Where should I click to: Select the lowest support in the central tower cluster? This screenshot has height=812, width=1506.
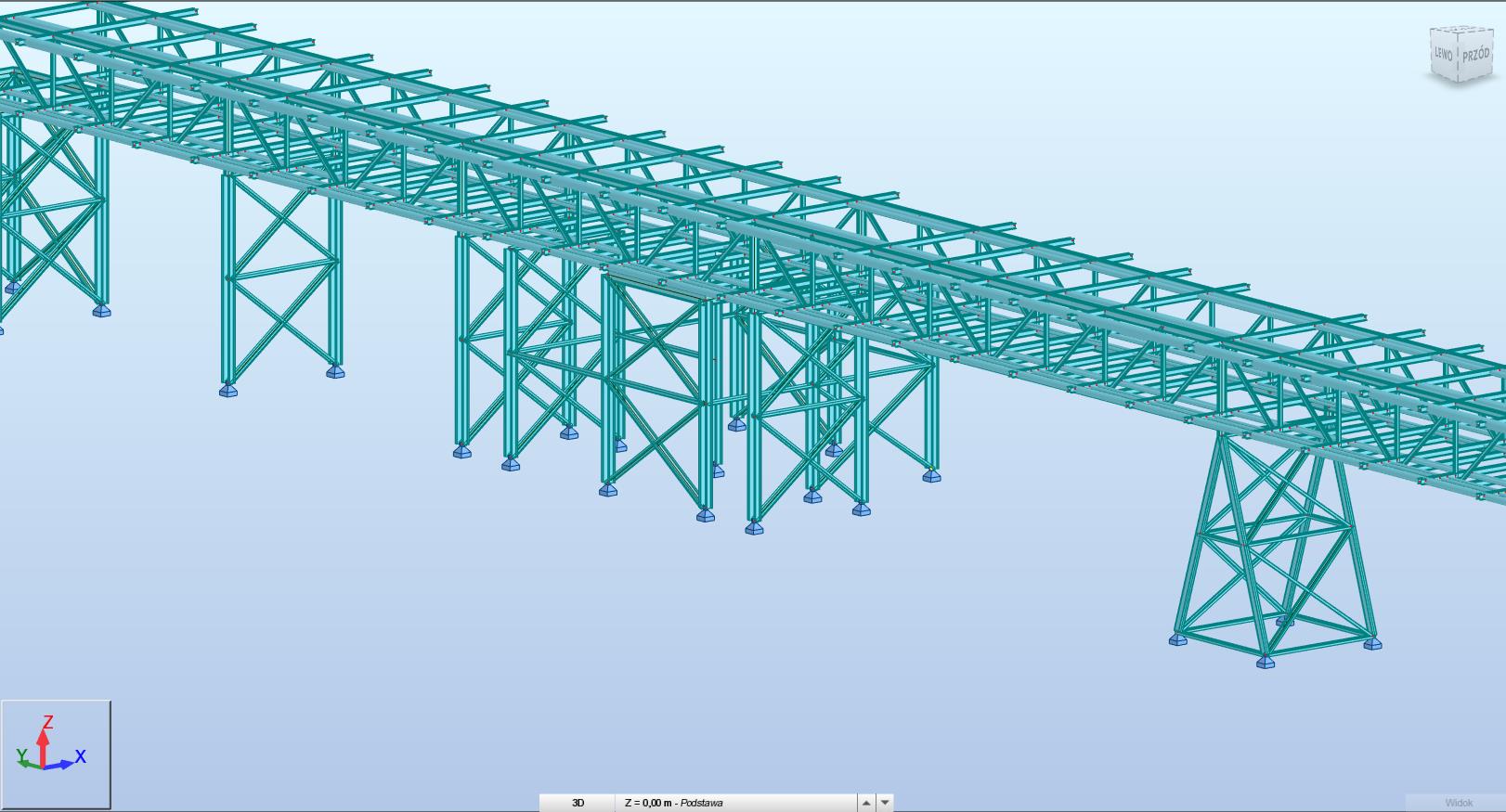coord(754,529)
